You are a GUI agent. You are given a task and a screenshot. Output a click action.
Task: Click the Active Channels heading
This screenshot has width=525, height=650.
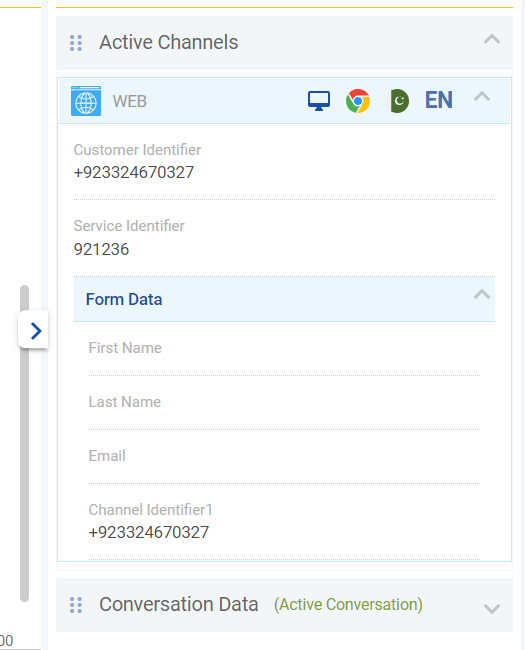pyautogui.click(x=169, y=42)
